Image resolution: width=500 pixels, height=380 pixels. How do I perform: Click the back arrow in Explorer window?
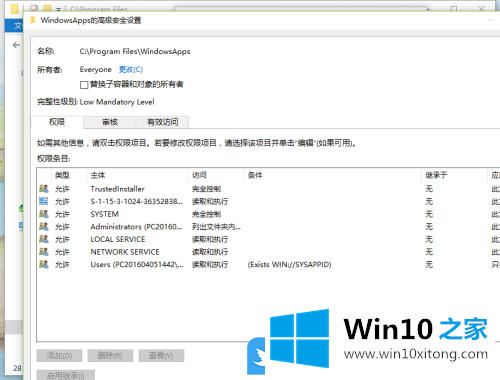point(16,45)
